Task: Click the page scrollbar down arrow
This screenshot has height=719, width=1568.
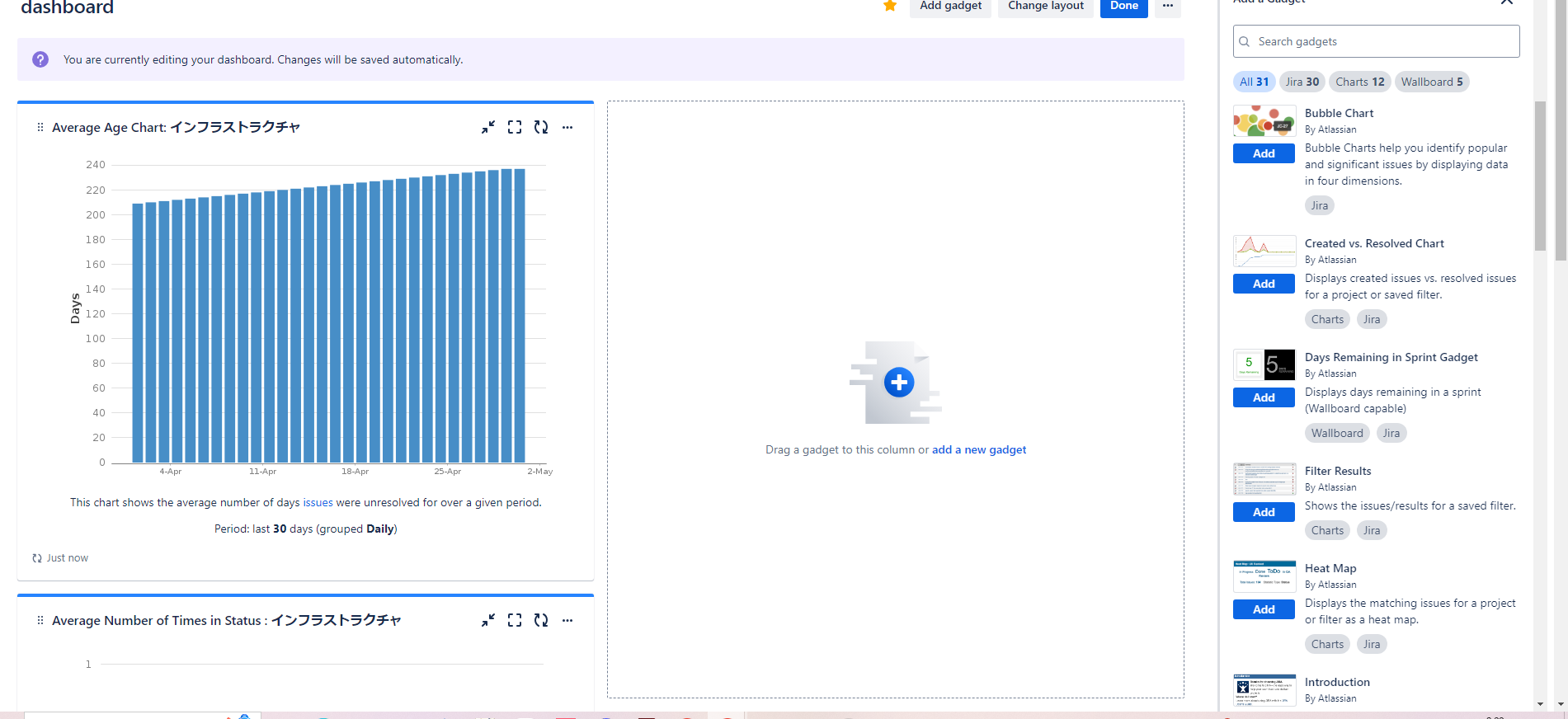Action: coord(1560,704)
